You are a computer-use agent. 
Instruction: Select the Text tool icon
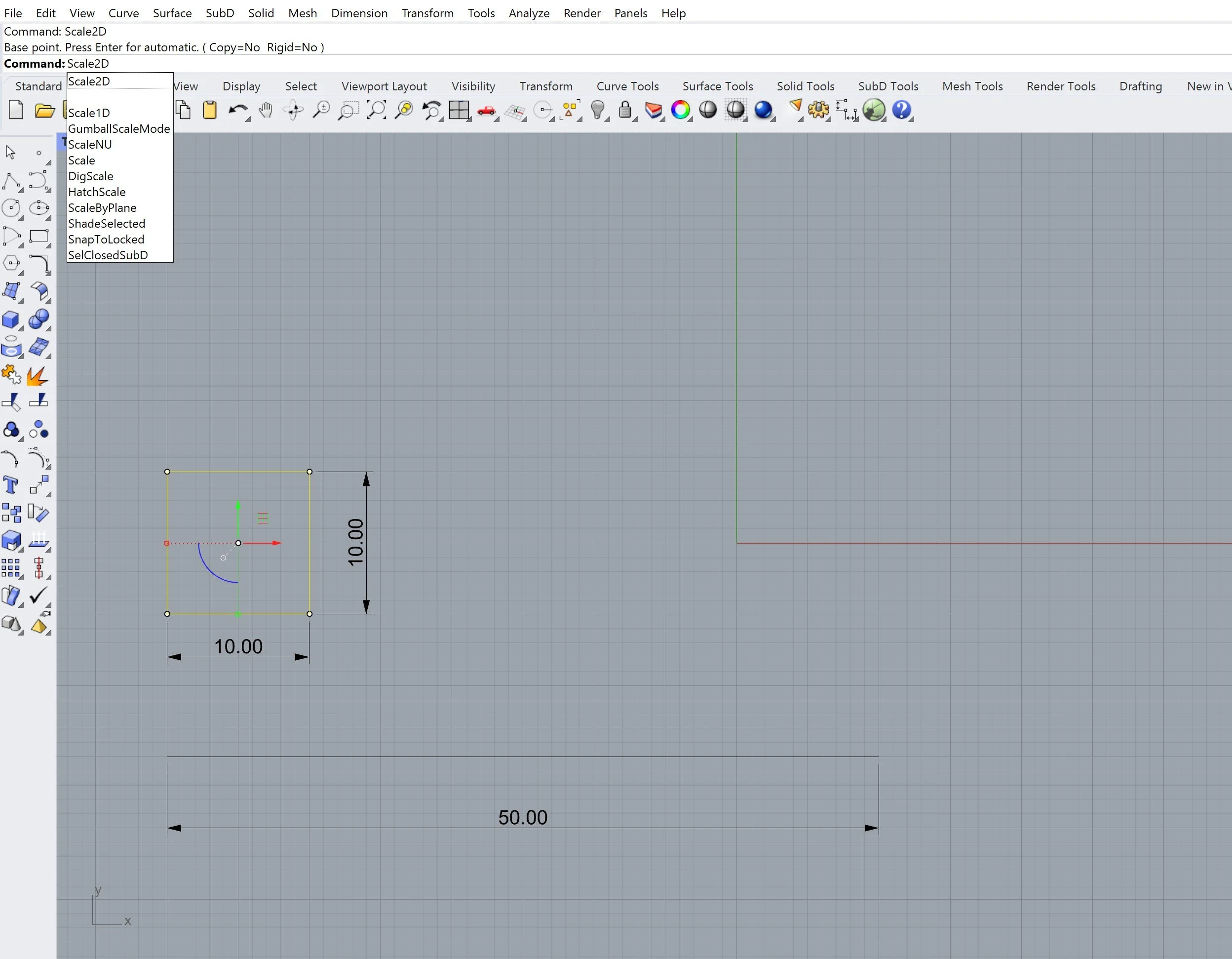(11, 485)
